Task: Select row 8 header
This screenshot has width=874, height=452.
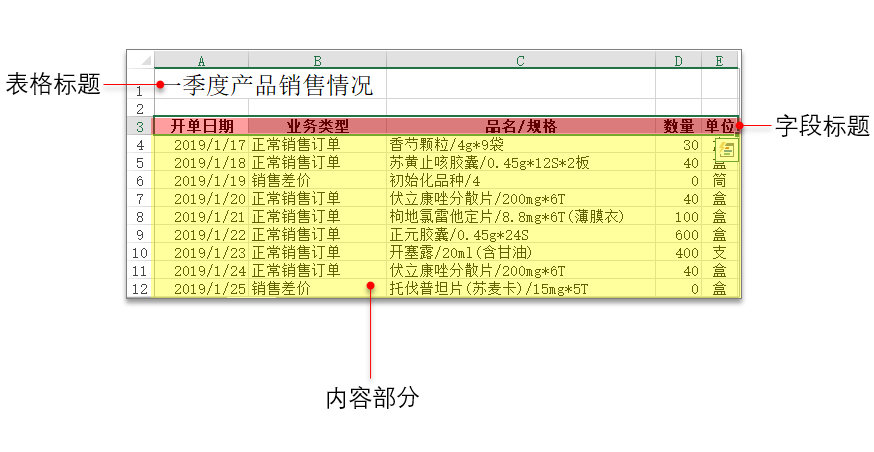Action: [140, 216]
